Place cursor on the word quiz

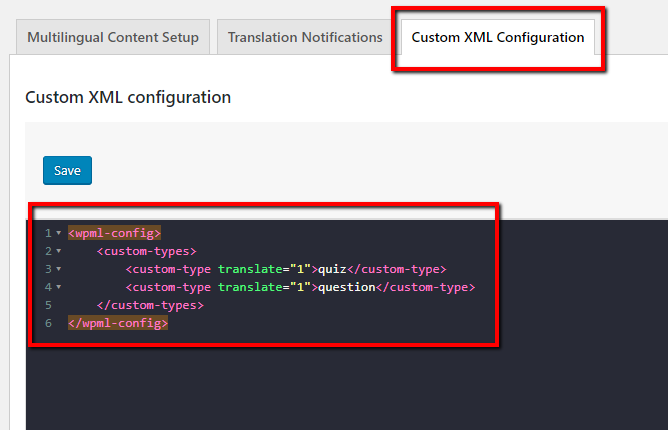pos(332,269)
